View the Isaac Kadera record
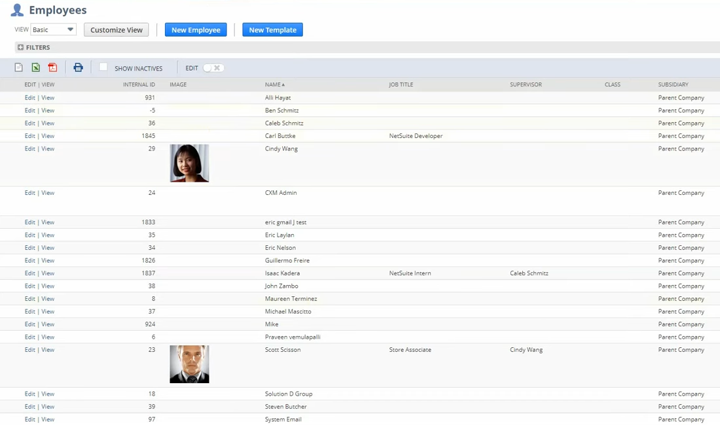Image resolution: width=720 pixels, height=425 pixels. pos(48,273)
